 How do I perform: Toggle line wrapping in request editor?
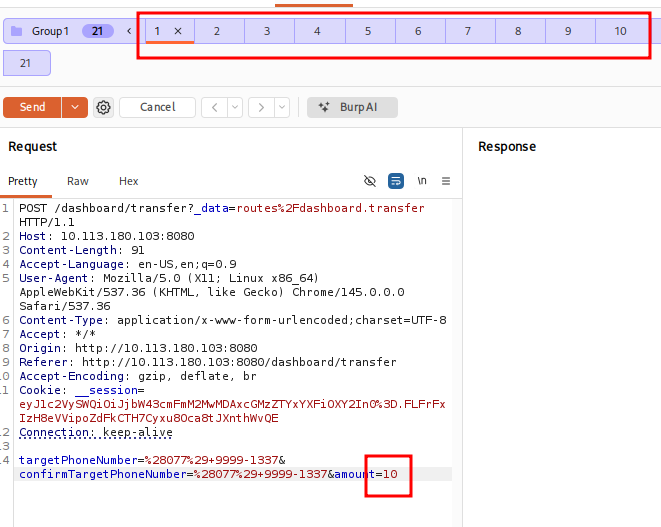pyautogui.click(x=396, y=181)
